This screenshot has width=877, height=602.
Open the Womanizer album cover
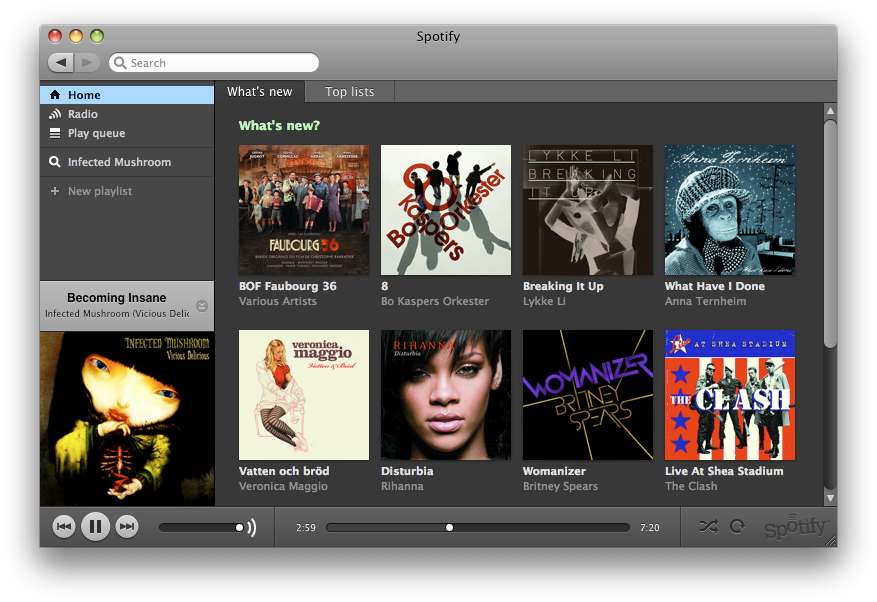tap(588, 395)
